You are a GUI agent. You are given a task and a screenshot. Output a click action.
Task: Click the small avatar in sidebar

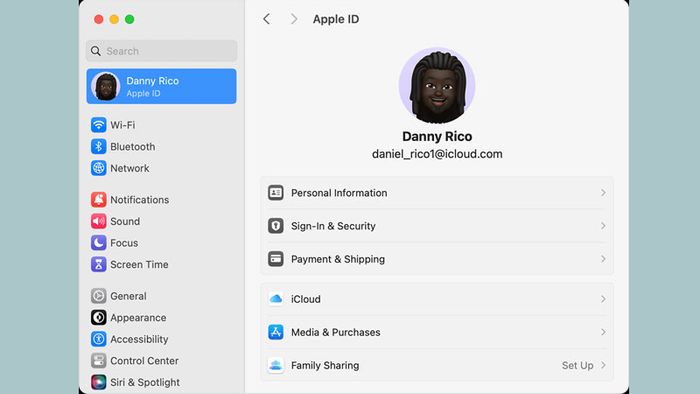click(x=106, y=87)
